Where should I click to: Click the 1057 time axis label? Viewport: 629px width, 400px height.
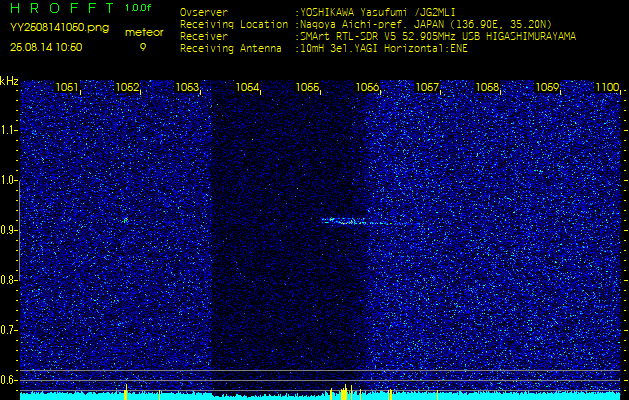(x=427, y=87)
